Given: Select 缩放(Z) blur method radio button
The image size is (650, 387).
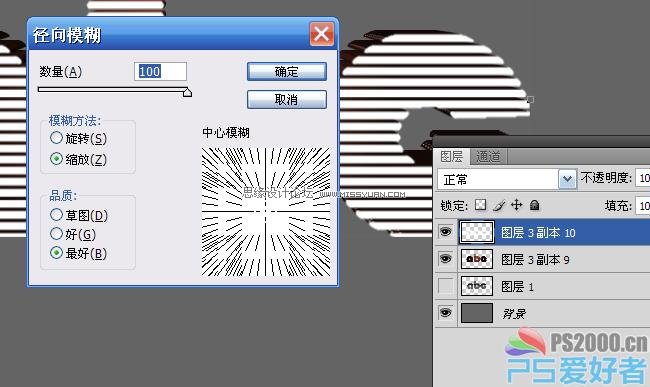Looking at the screenshot, I should click(56, 159).
